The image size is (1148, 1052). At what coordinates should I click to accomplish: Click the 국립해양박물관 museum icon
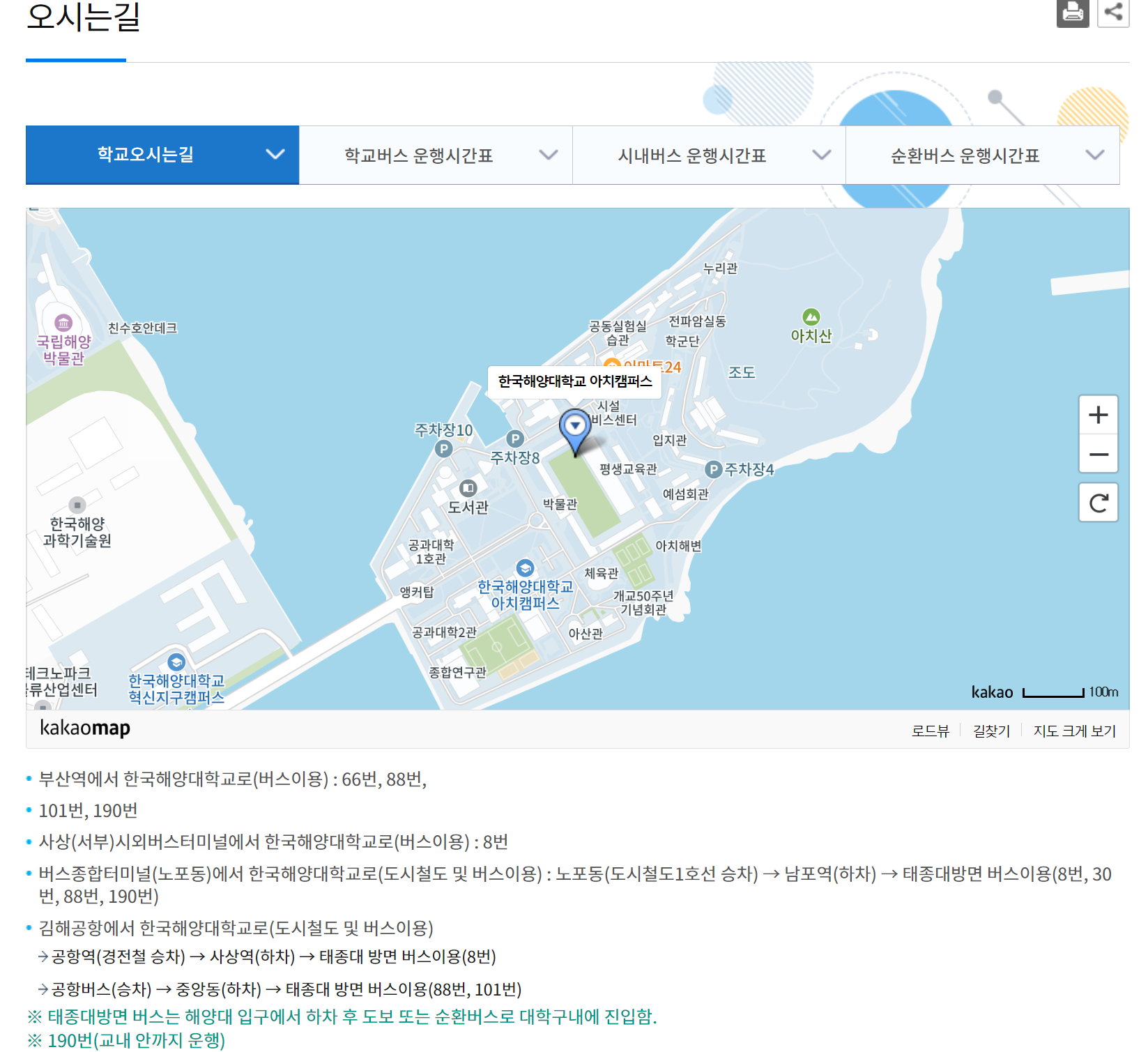coord(63,322)
